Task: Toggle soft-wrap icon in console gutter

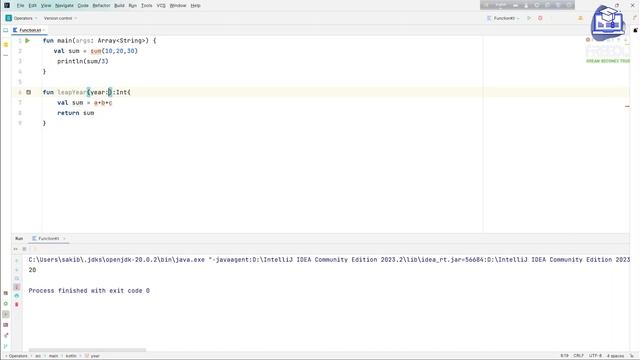Action: [x=17, y=278]
